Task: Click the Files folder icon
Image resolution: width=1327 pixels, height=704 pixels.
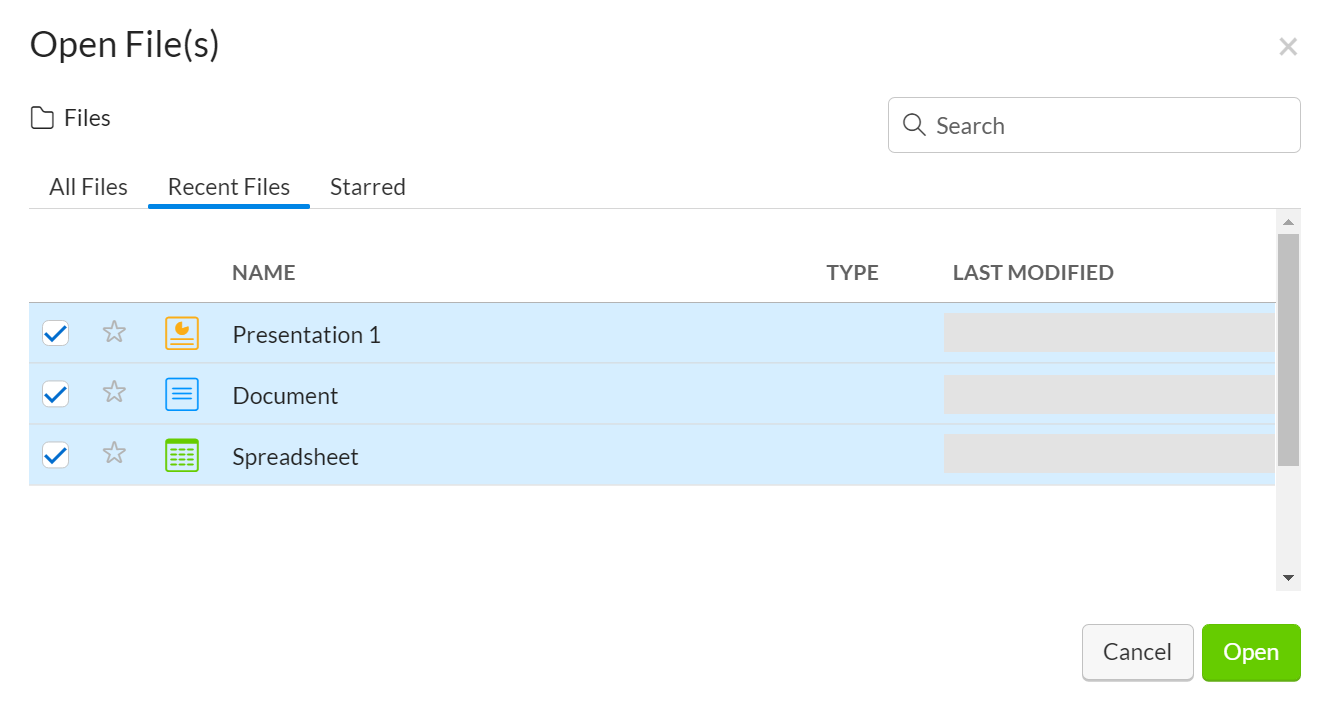Action: [42, 119]
